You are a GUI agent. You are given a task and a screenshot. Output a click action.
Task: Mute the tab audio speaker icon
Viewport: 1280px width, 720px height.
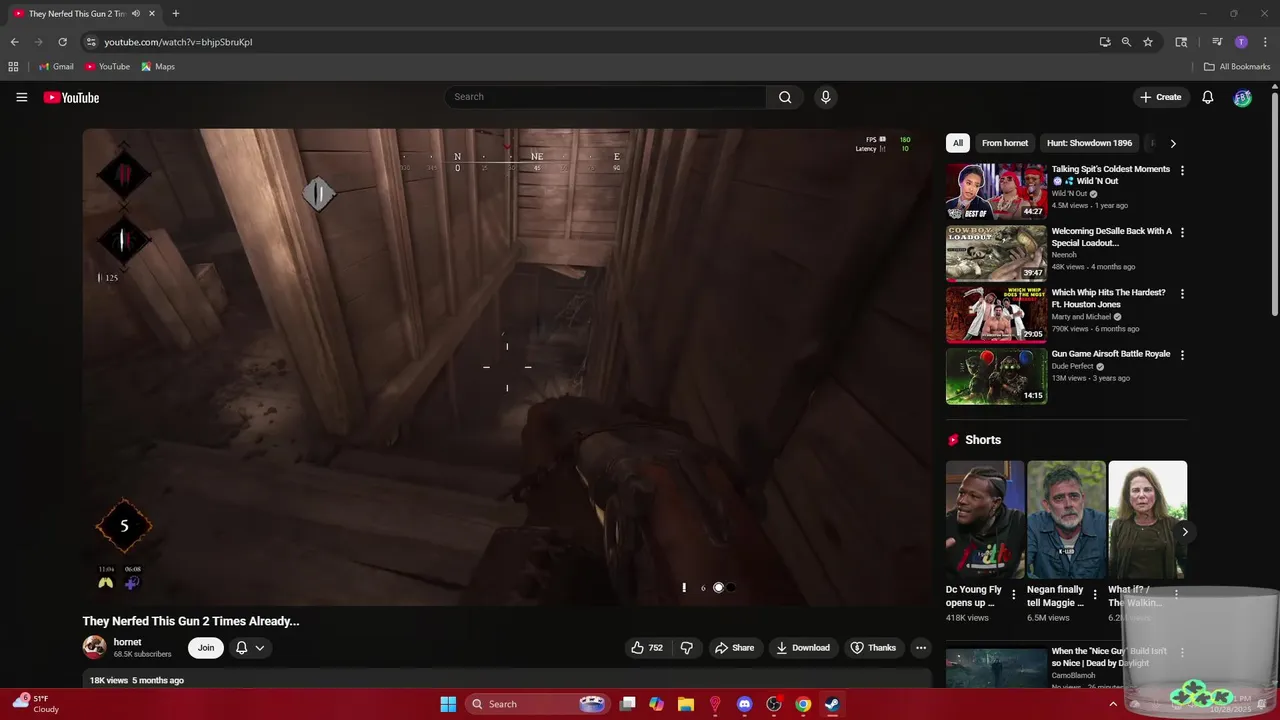point(136,14)
